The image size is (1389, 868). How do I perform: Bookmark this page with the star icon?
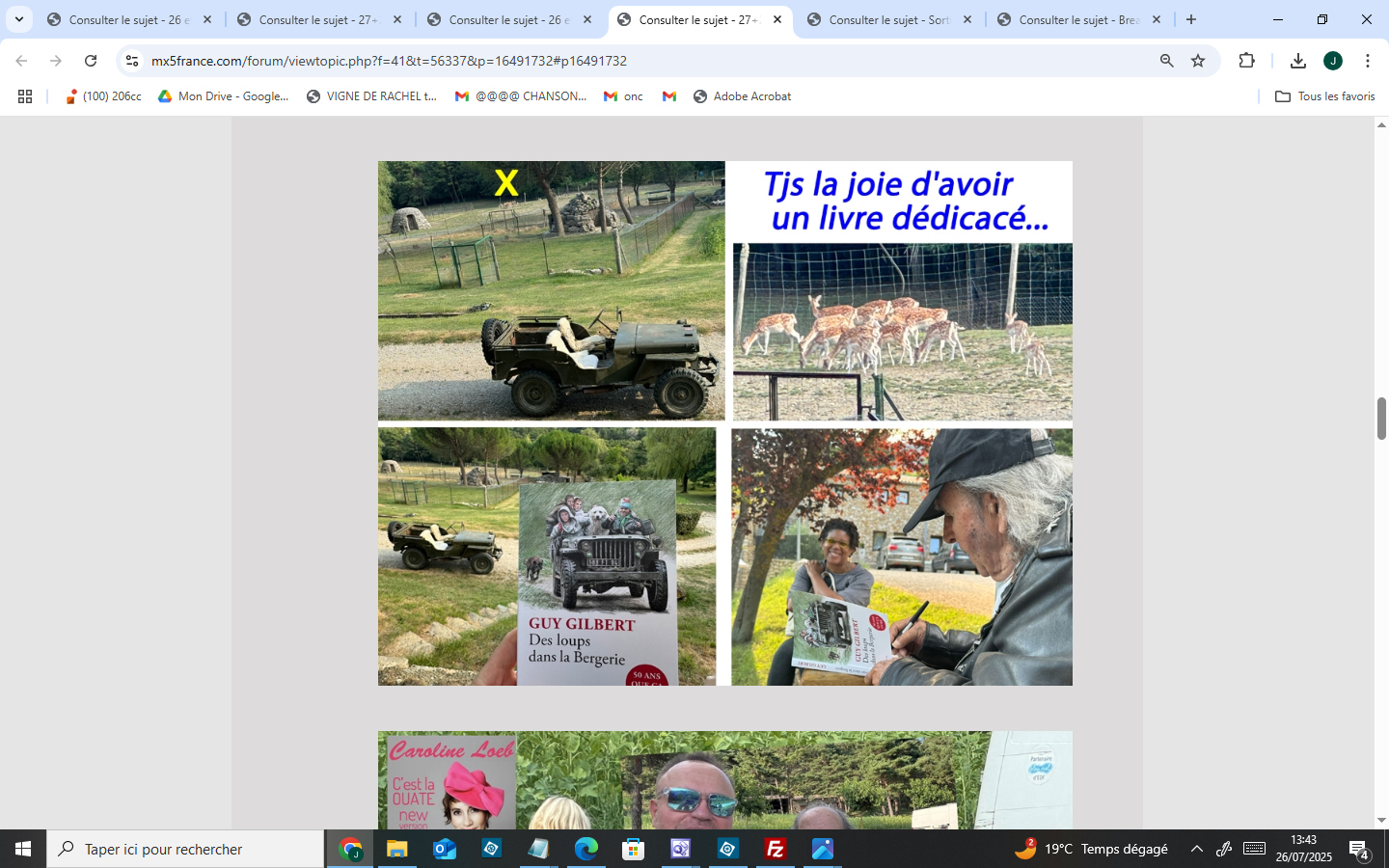(x=1198, y=61)
